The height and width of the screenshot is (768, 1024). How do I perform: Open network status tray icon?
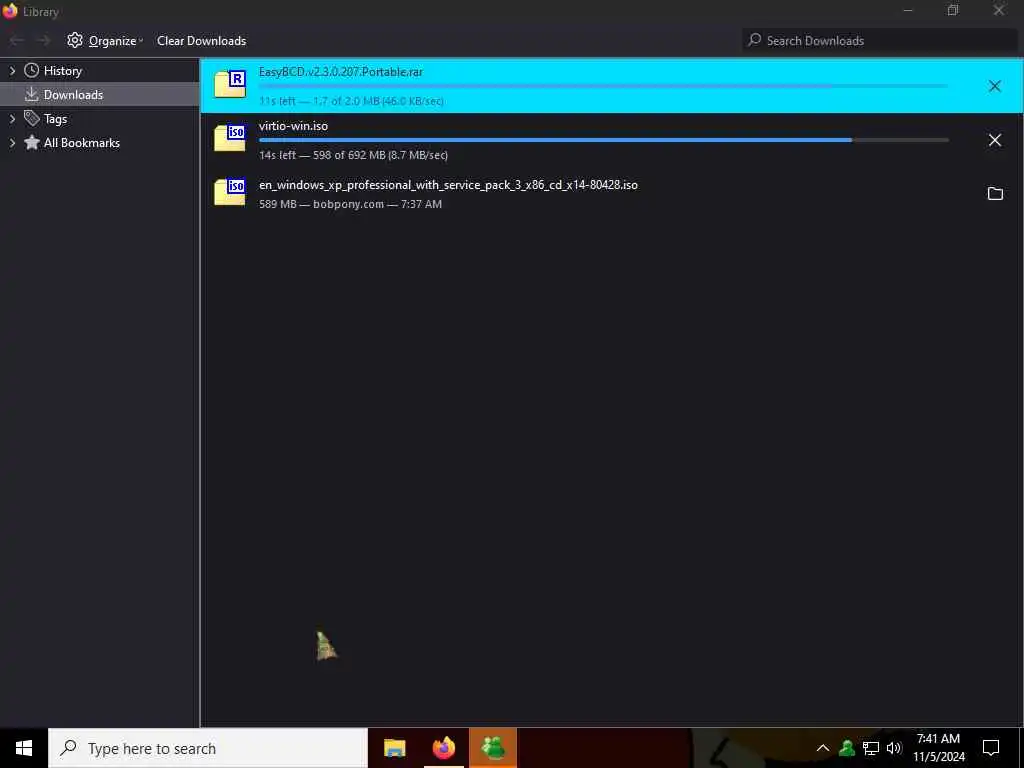[x=871, y=748]
